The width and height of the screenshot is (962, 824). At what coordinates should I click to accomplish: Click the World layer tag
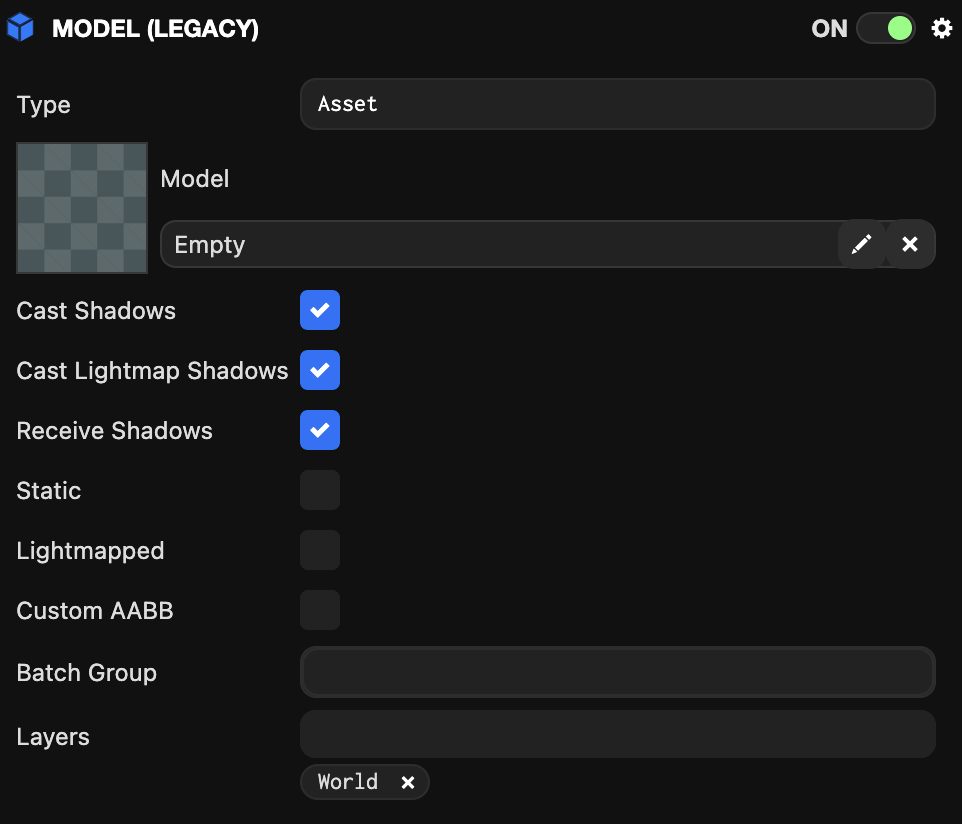tap(348, 782)
